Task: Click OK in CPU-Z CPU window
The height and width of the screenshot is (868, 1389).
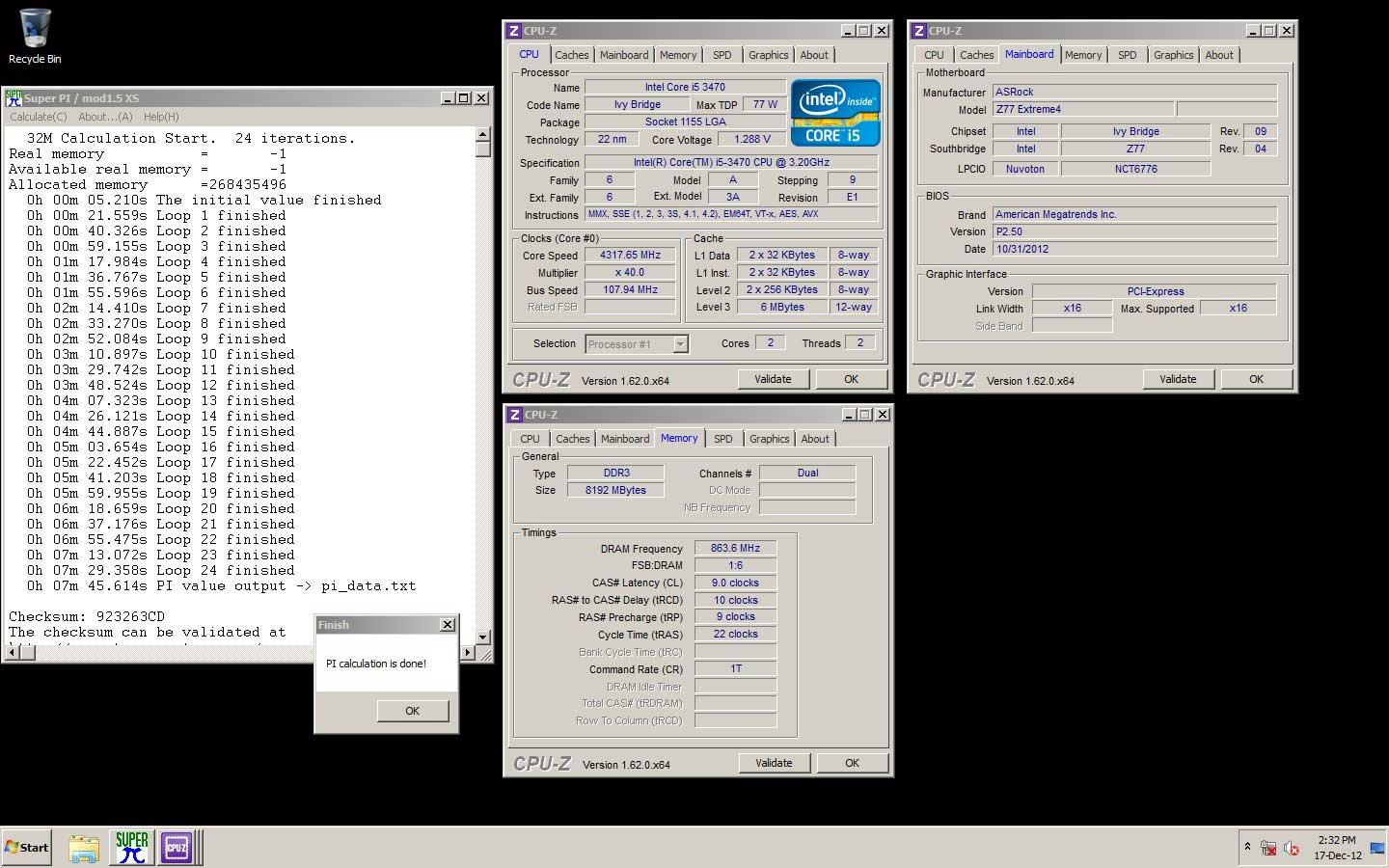Action: click(851, 379)
